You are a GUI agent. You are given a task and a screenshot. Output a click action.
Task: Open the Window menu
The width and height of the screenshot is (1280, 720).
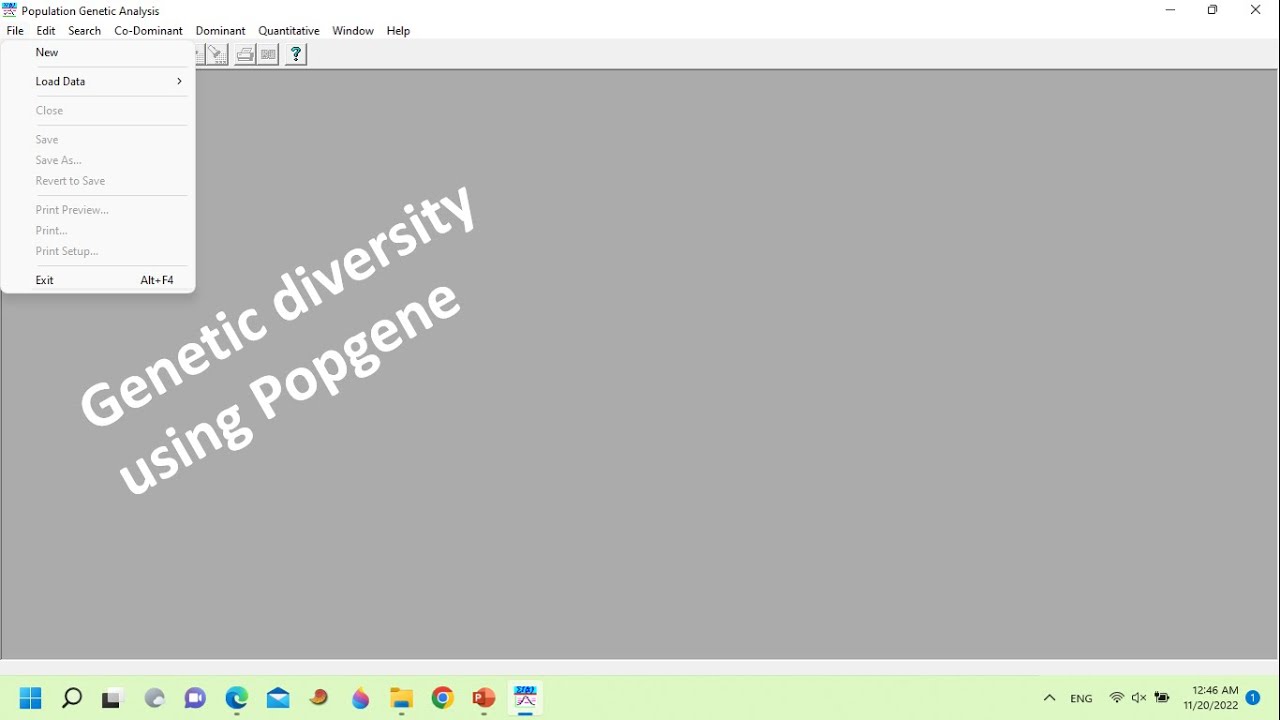click(x=353, y=31)
